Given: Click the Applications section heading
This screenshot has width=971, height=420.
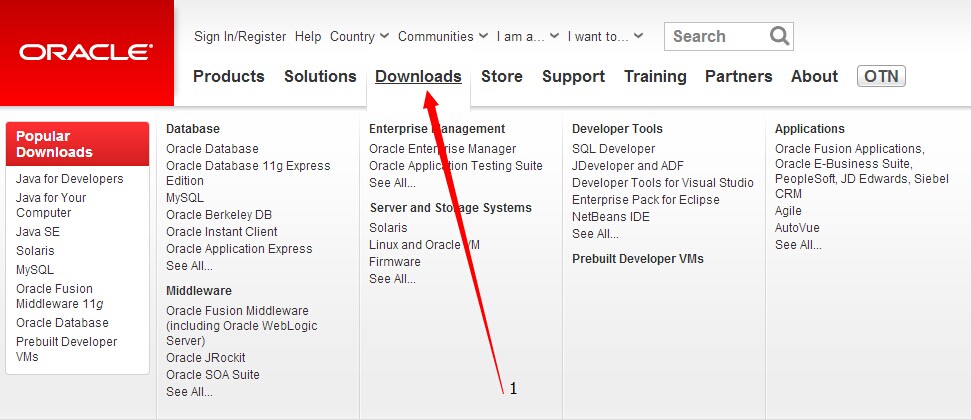Looking at the screenshot, I should click(810, 129).
